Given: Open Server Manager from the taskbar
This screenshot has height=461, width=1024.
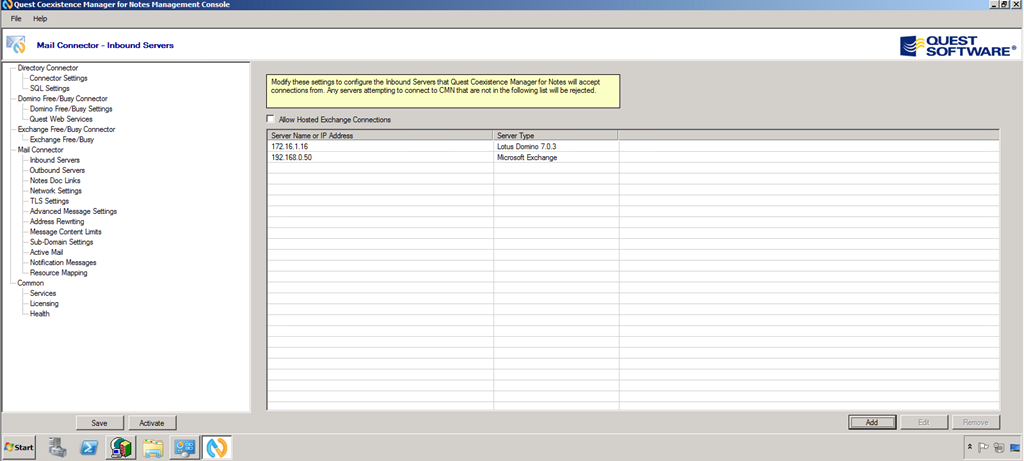Looking at the screenshot, I should point(58,447).
